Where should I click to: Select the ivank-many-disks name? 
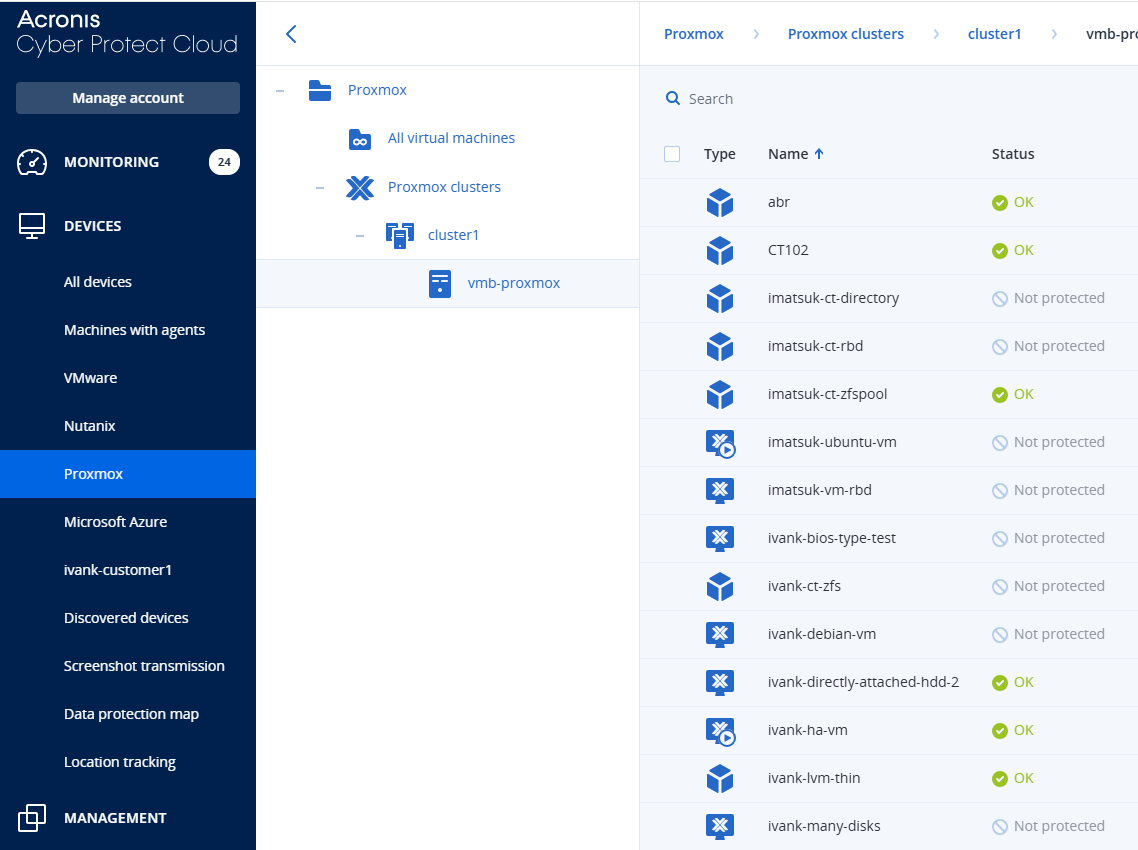[x=824, y=826]
